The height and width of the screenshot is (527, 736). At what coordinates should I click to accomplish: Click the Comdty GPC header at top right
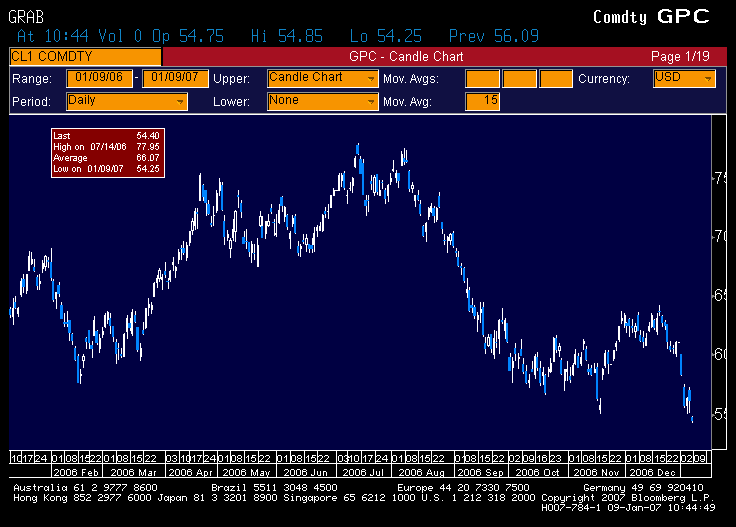(650, 16)
